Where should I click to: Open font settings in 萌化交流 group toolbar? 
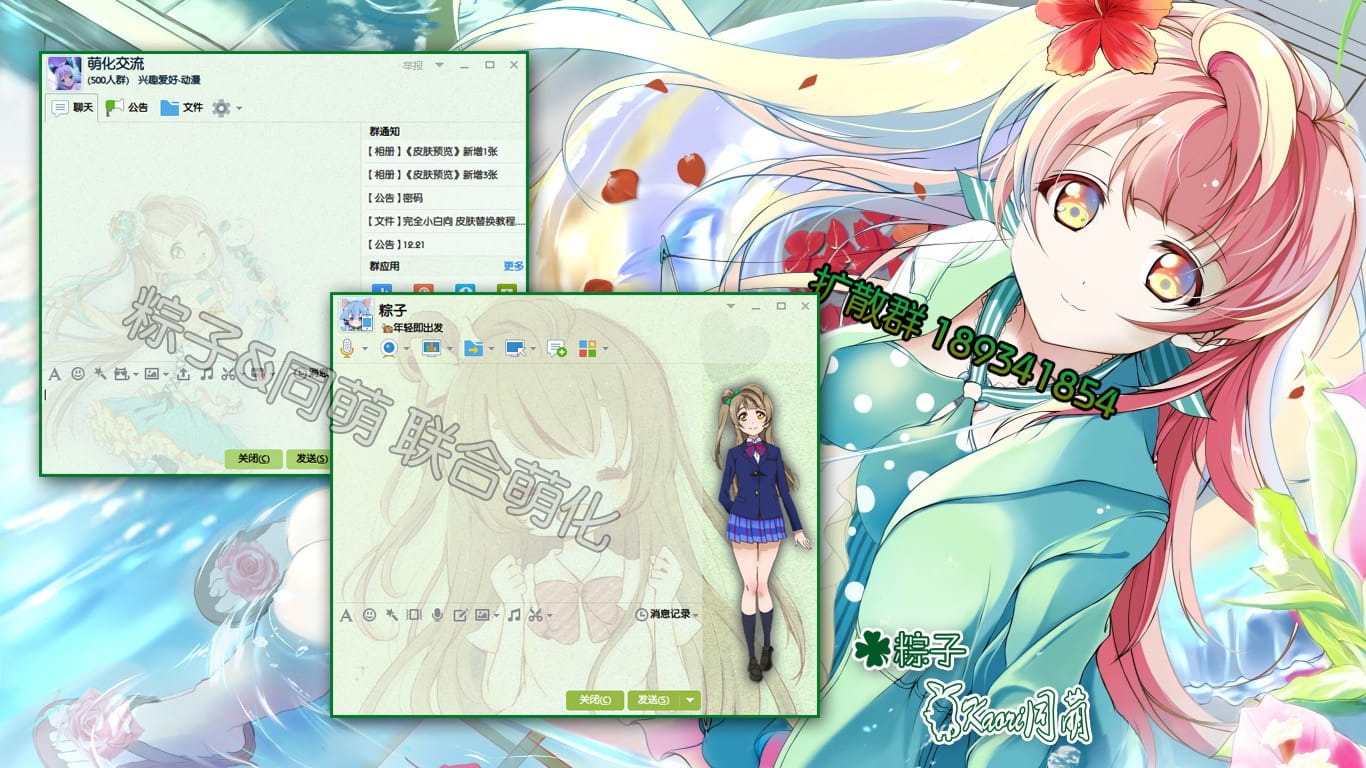55,374
